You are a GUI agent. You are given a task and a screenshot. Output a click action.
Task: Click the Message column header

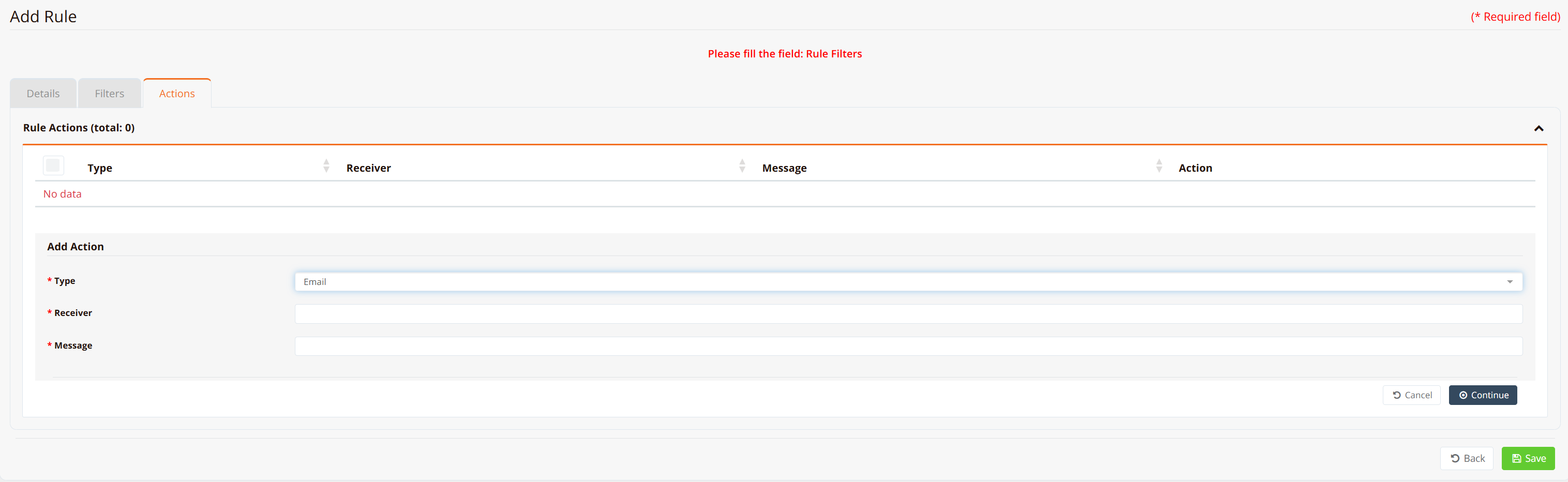(784, 168)
